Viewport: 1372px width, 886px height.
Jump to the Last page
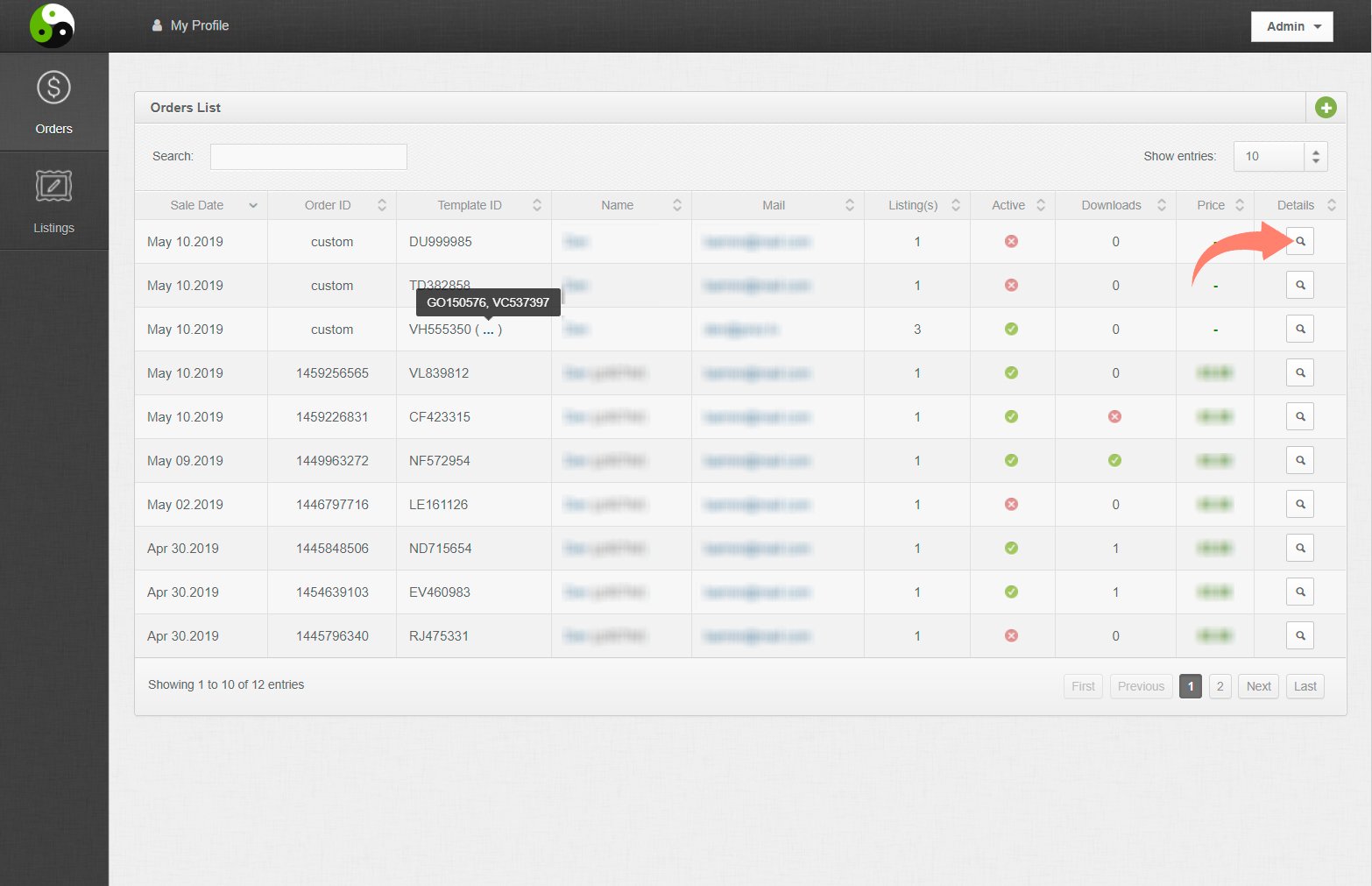click(x=1305, y=686)
